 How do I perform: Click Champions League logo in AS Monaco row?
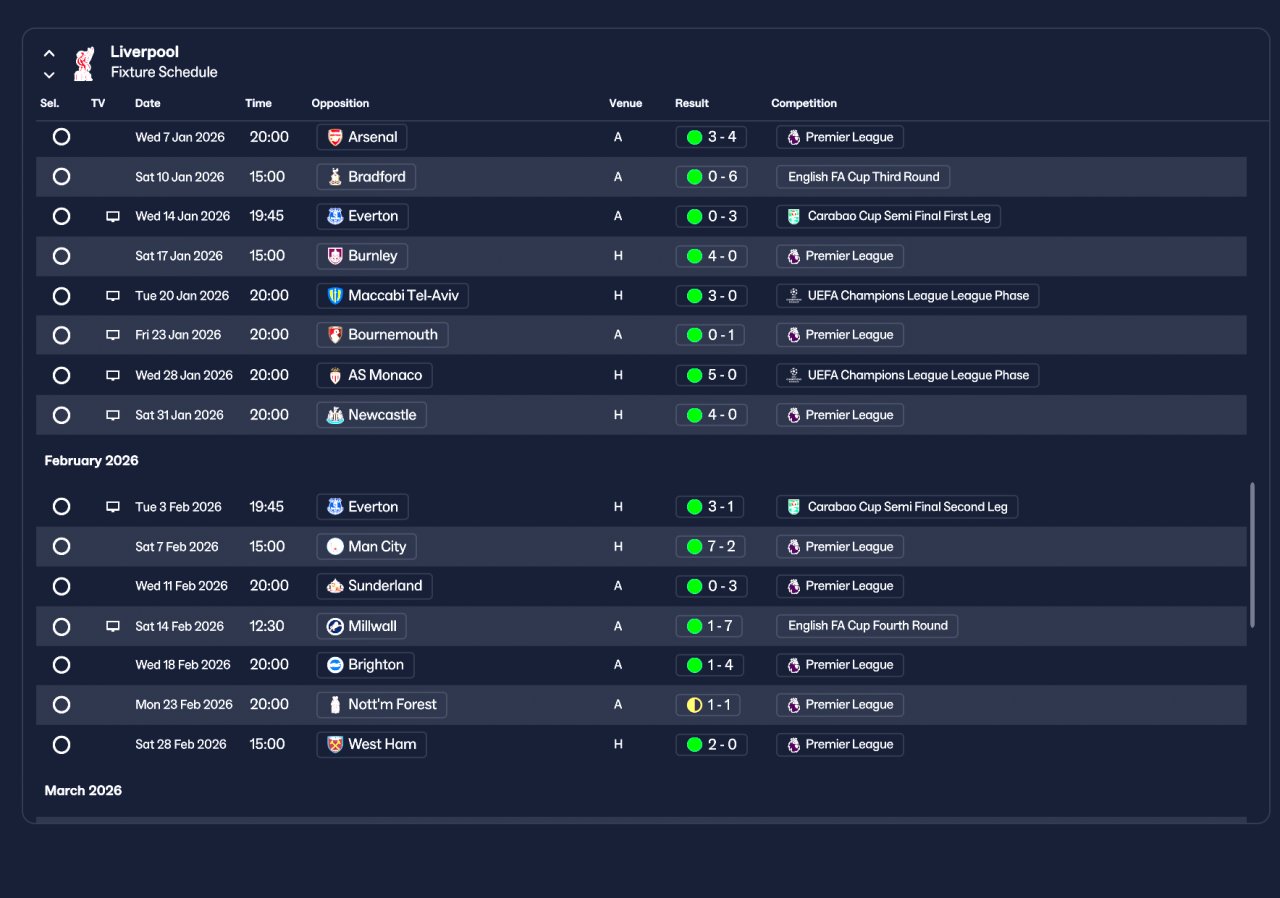click(x=794, y=375)
